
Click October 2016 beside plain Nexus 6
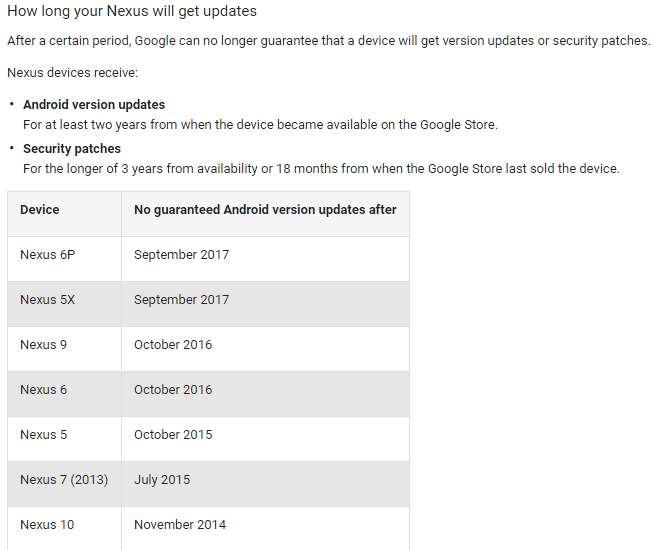[173, 390]
